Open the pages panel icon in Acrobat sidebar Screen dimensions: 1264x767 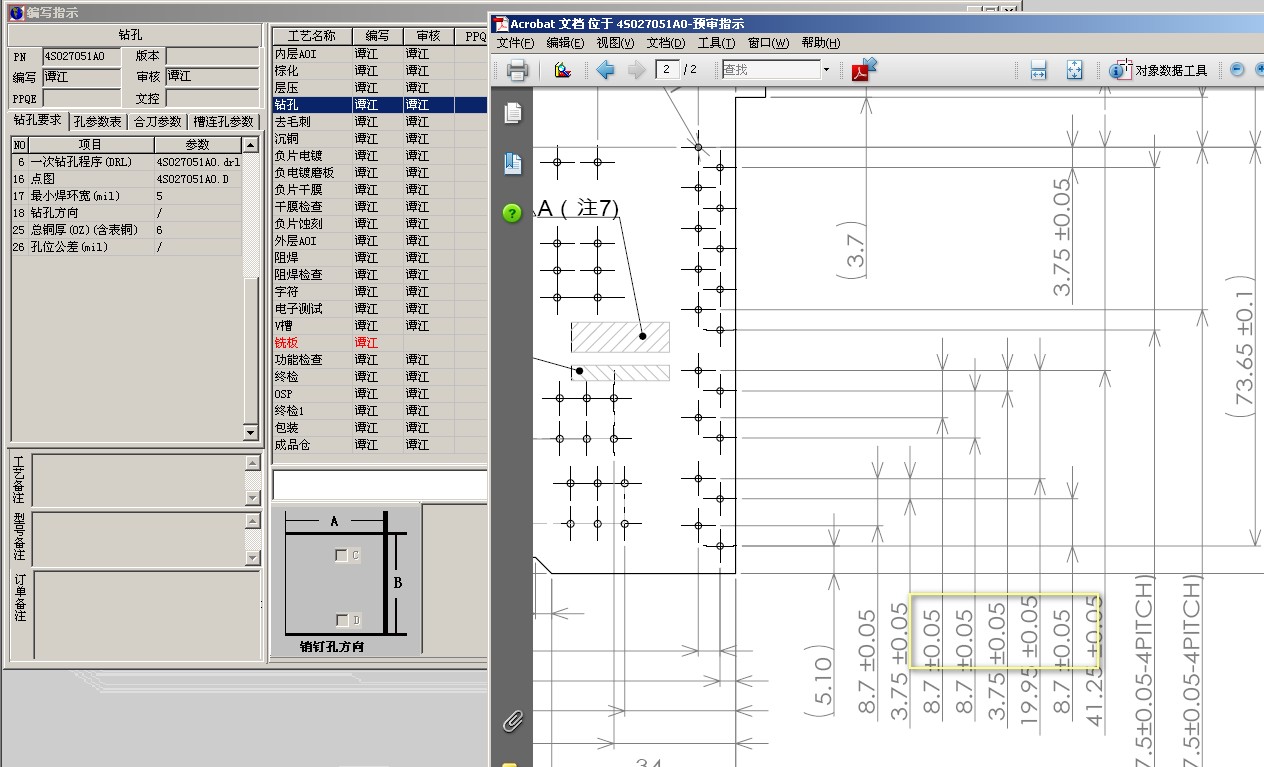coord(513,113)
